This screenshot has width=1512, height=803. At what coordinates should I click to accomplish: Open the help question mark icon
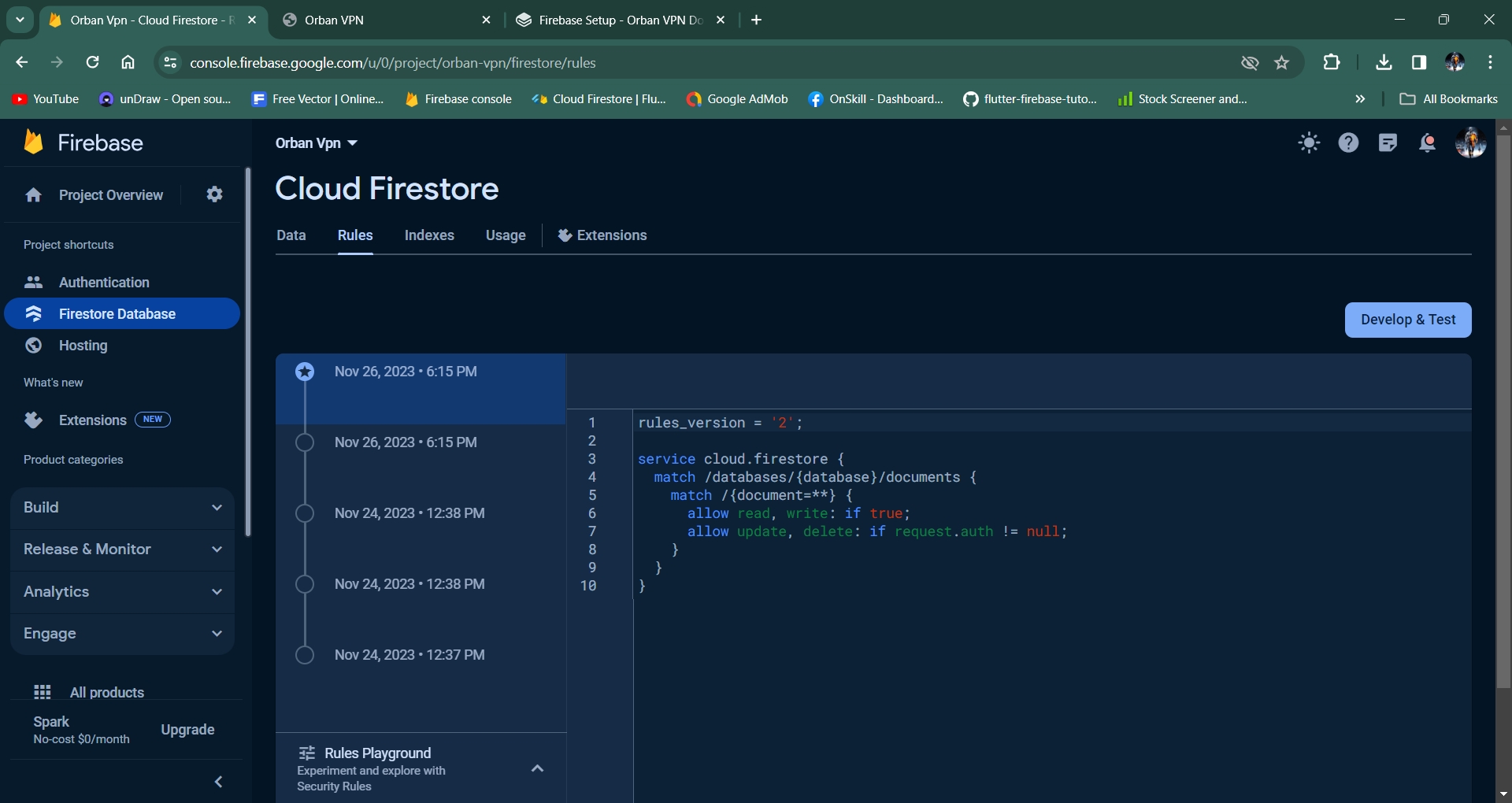(1348, 142)
